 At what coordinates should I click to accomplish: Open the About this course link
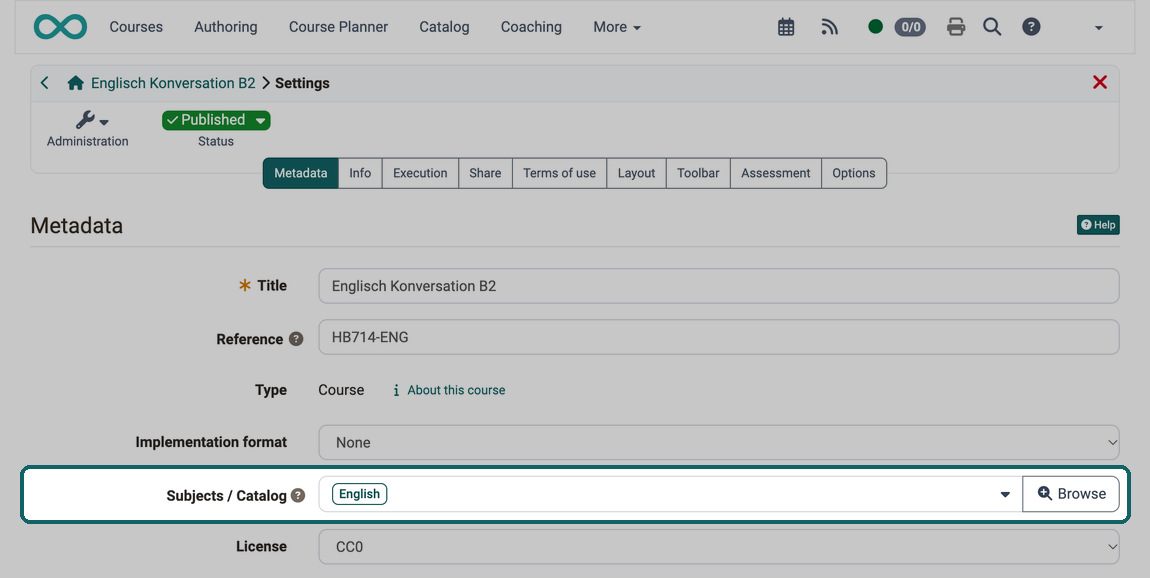point(456,390)
